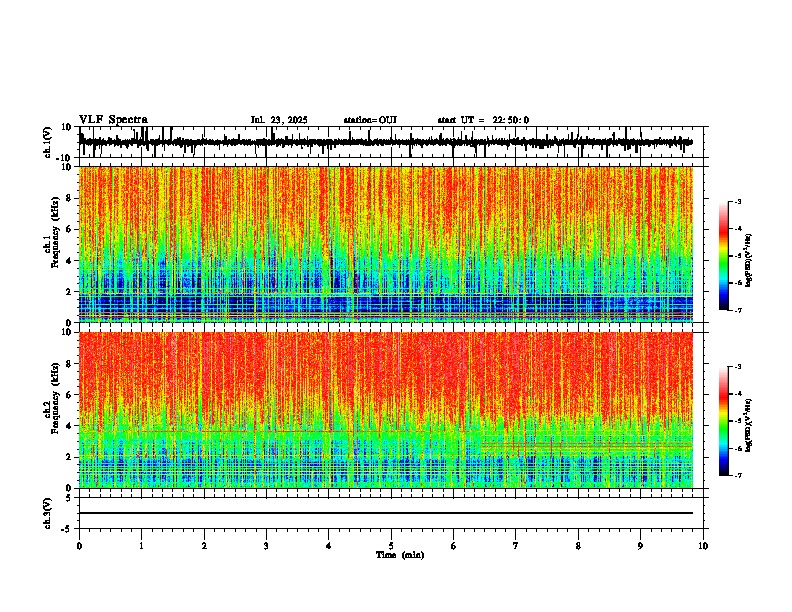Click the "-3" label on ch.2 color bar
The image size is (792, 612).
tap(737, 367)
